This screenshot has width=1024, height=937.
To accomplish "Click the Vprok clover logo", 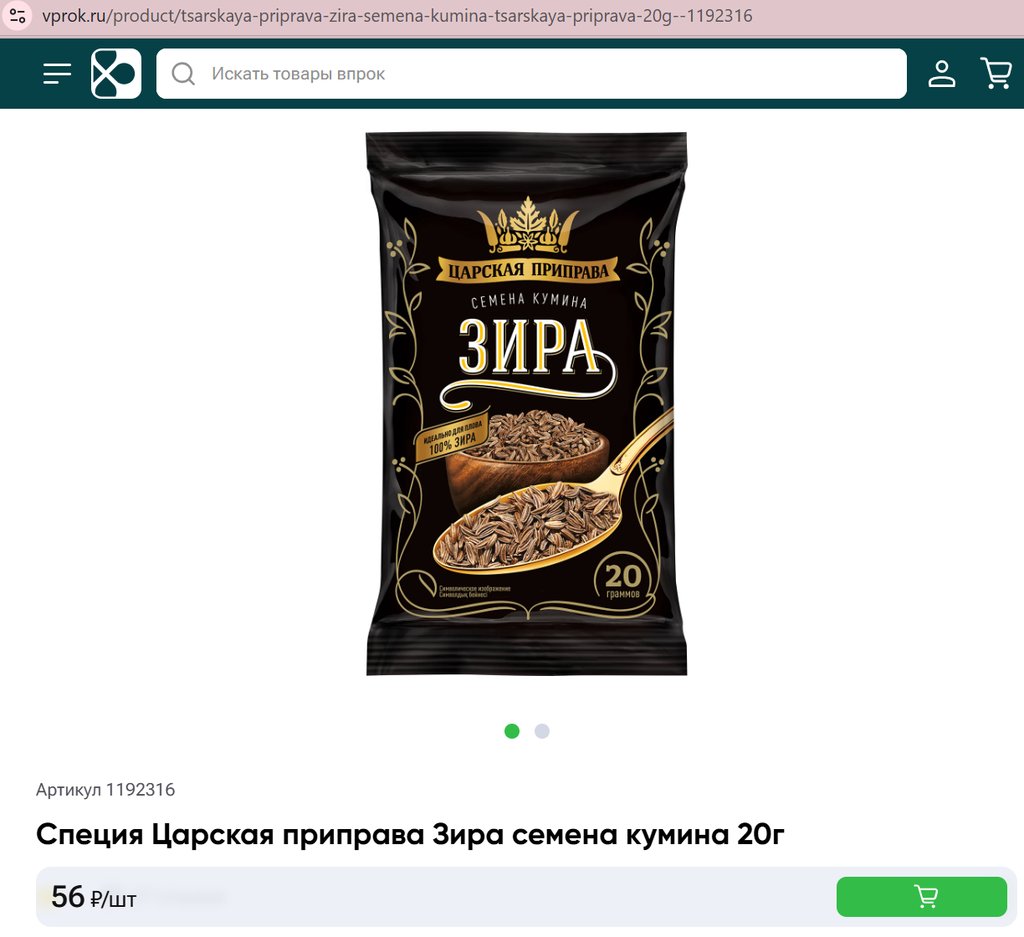I will point(116,74).
